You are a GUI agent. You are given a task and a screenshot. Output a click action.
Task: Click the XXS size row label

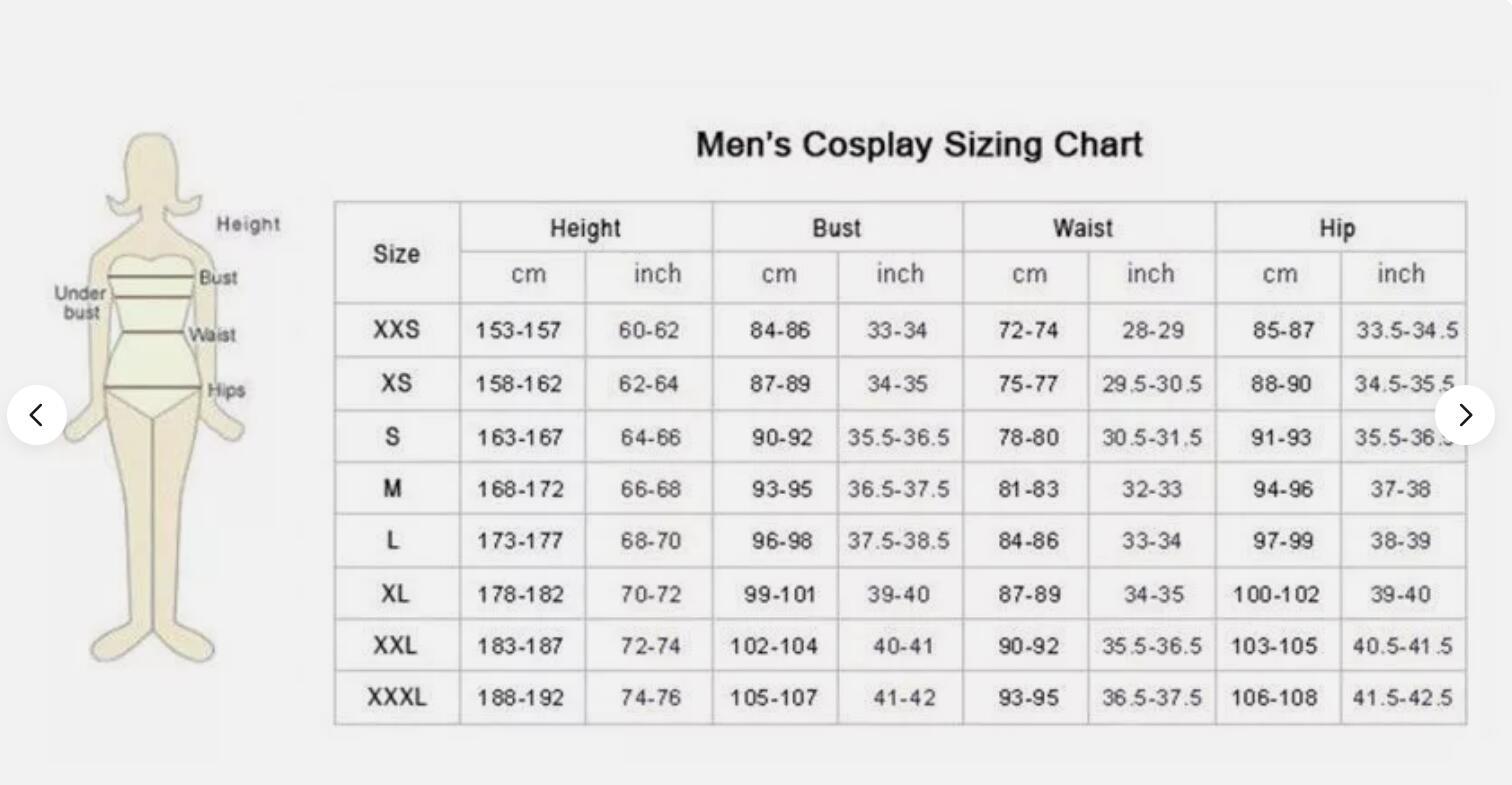click(x=397, y=330)
